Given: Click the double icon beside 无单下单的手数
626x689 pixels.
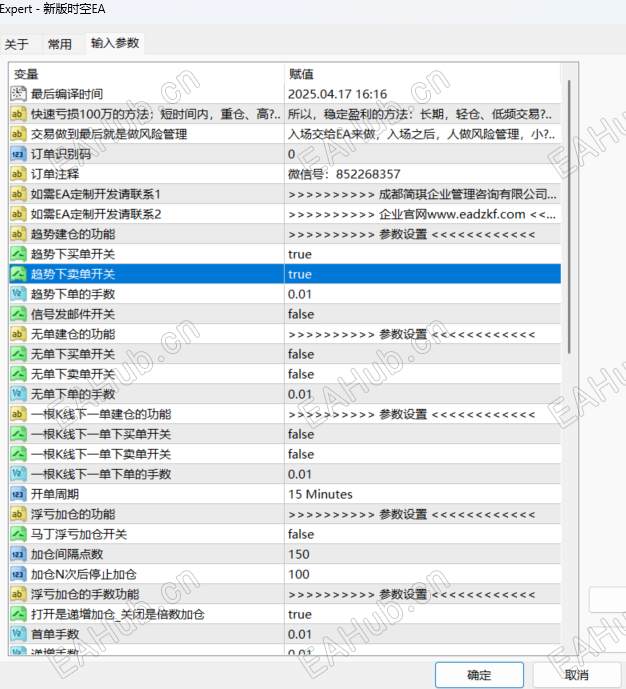Looking at the screenshot, I should [x=18, y=394].
